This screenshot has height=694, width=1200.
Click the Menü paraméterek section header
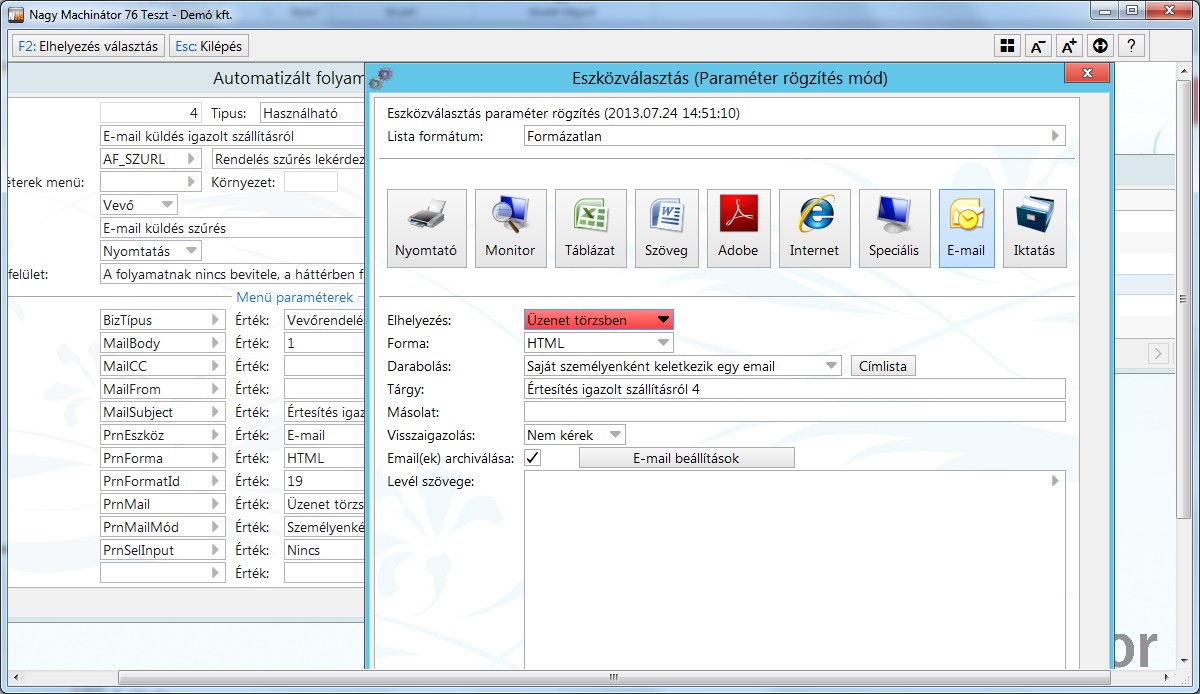tap(295, 297)
